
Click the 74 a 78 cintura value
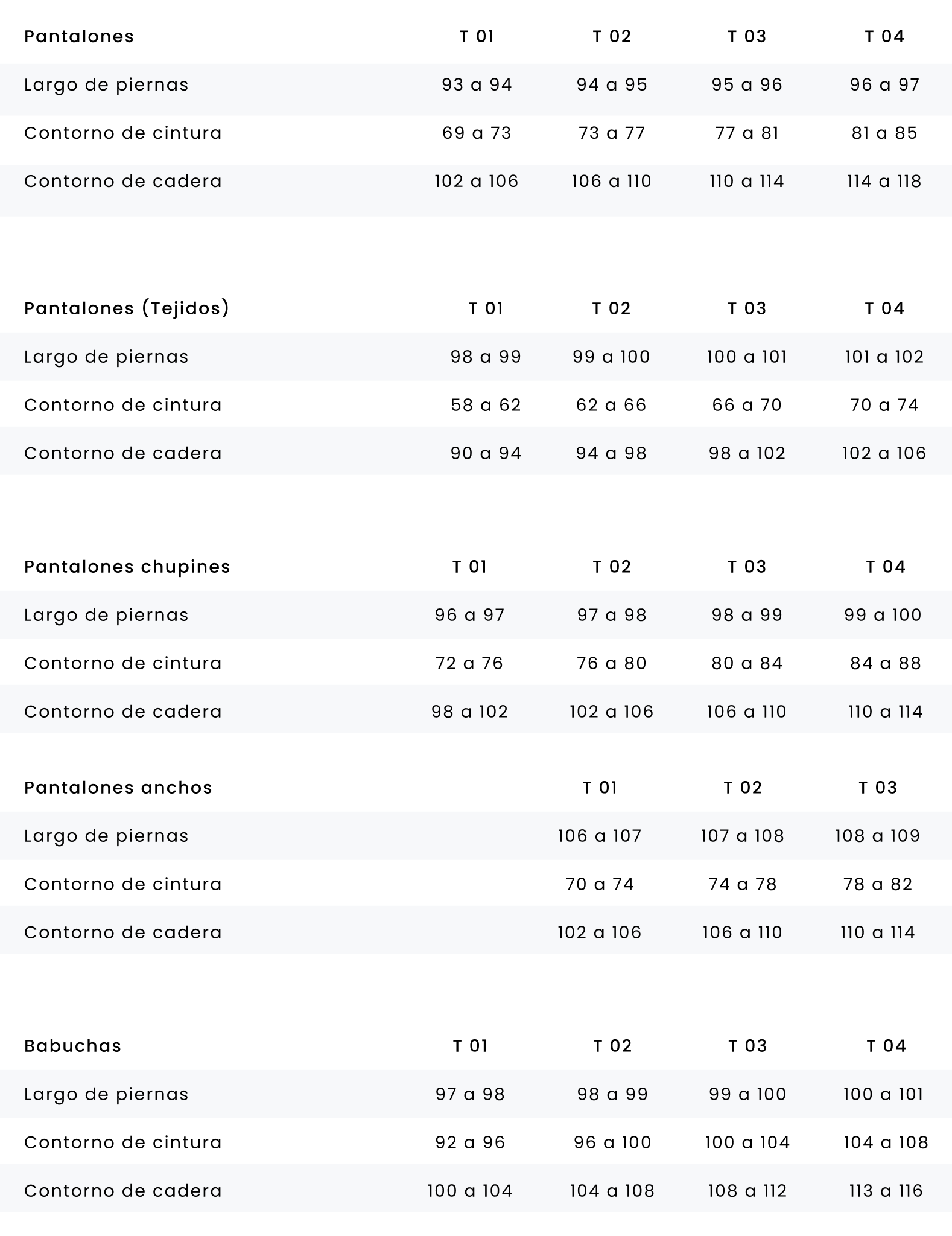click(x=742, y=884)
